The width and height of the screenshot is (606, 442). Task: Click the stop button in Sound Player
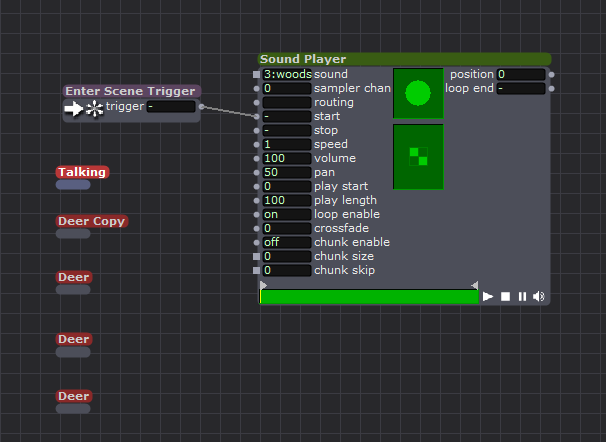(x=506, y=297)
